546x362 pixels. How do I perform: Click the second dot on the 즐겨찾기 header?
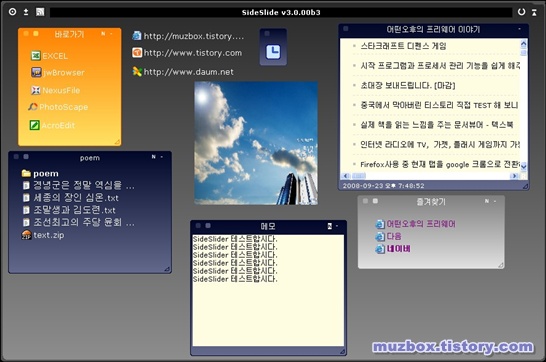375,201
